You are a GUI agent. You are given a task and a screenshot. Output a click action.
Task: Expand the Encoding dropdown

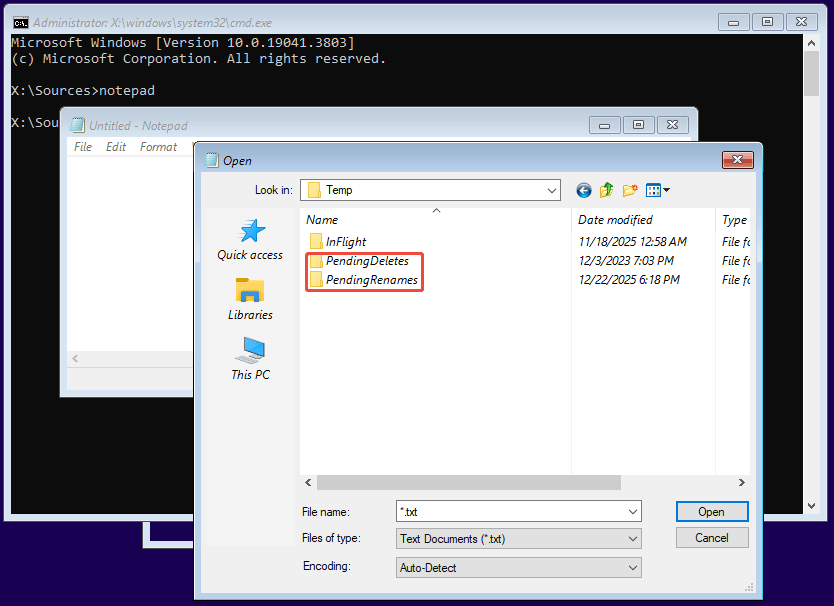tap(632, 565)
